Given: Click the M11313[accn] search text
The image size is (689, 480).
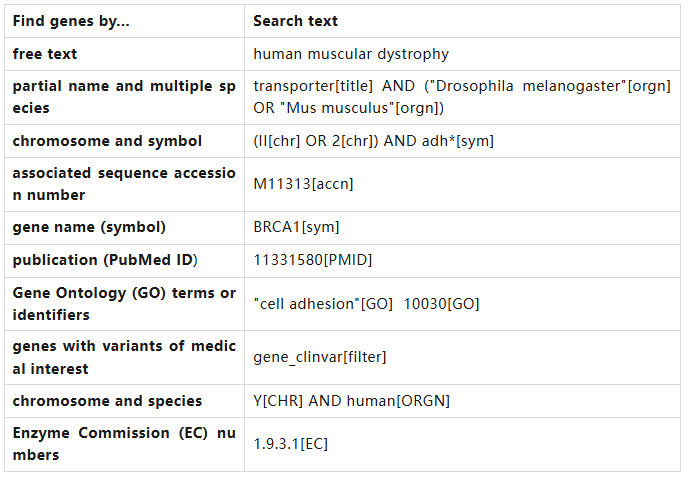Looking at the screenshot, I should [x=303, y=184].
